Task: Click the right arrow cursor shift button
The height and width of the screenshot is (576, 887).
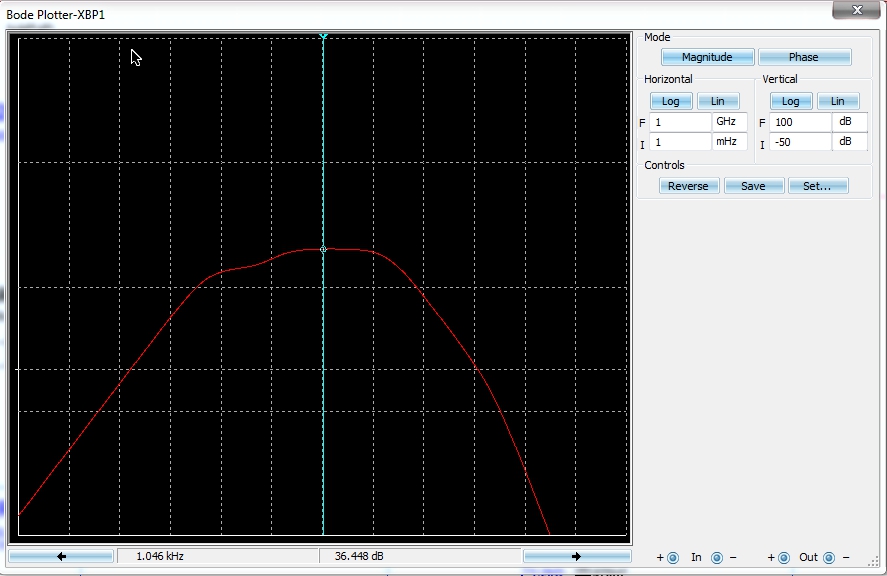Action: pyautogui.click(x=576, y=556)
